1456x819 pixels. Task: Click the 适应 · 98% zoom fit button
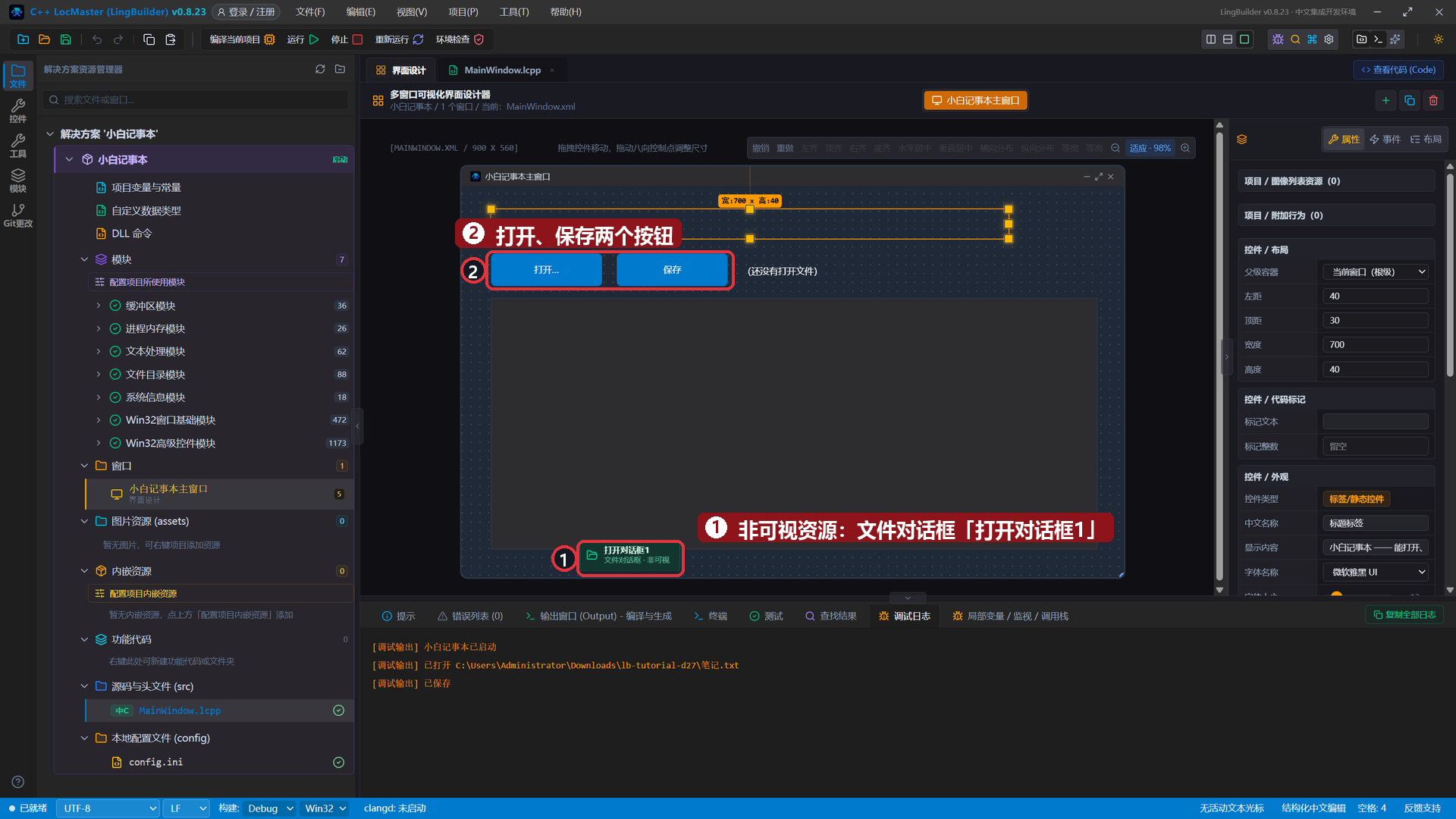click(x=1150, y=148)
